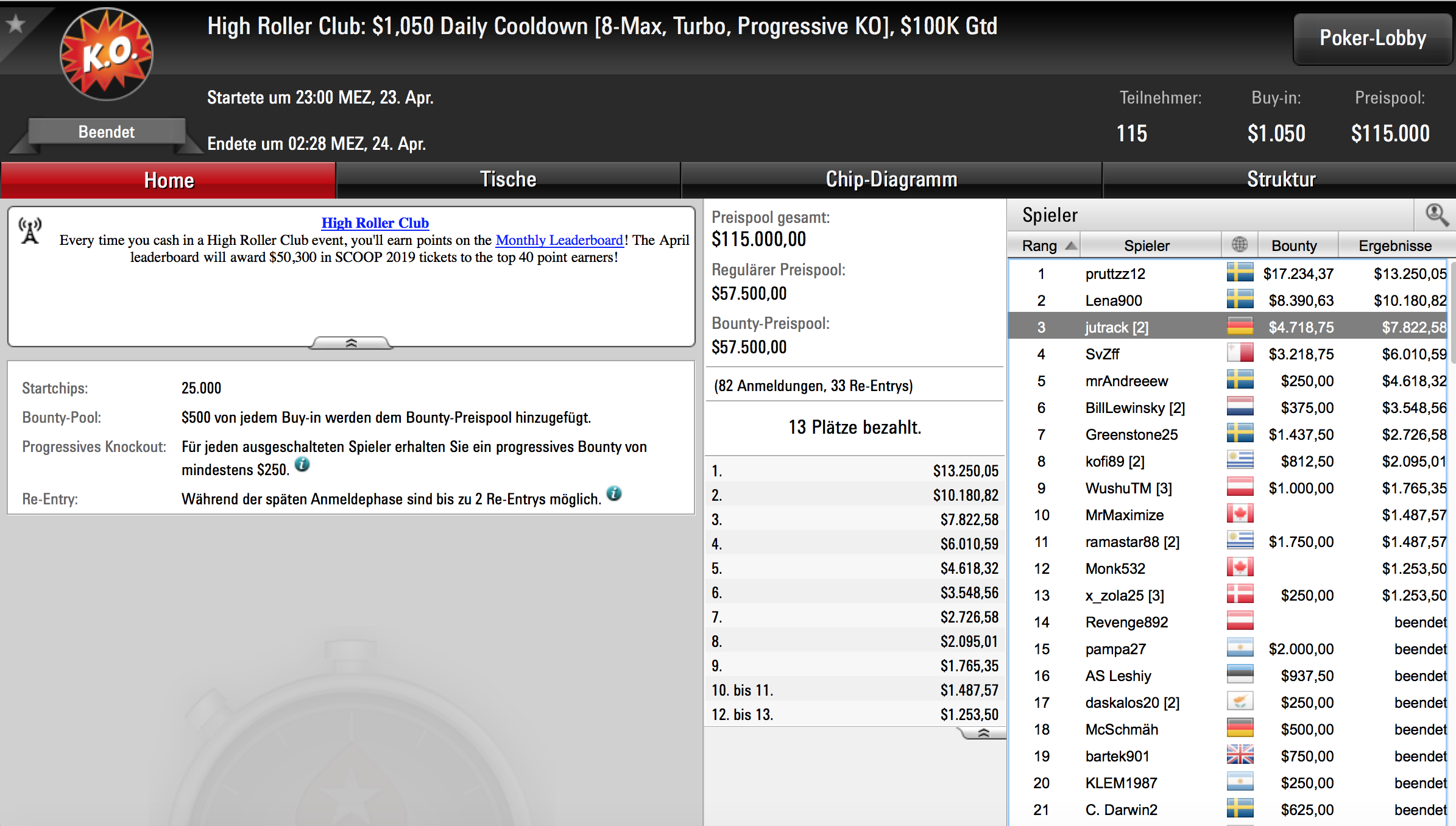Select the Struktur tab
Screen dimensions: 1456x826
click(1281, 180)
